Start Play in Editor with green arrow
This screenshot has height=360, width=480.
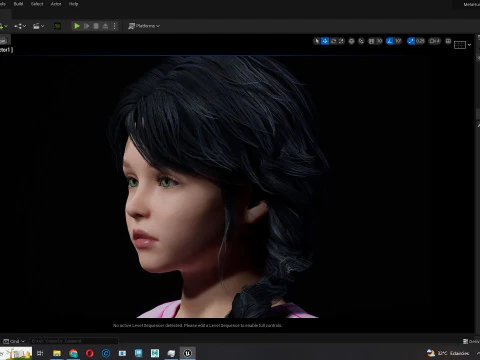coord(77,26)
